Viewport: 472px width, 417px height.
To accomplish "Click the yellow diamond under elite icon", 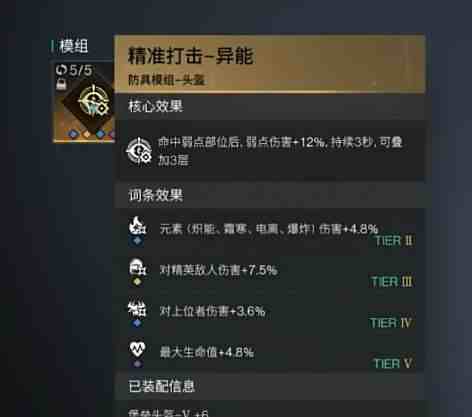I will 137,282.
